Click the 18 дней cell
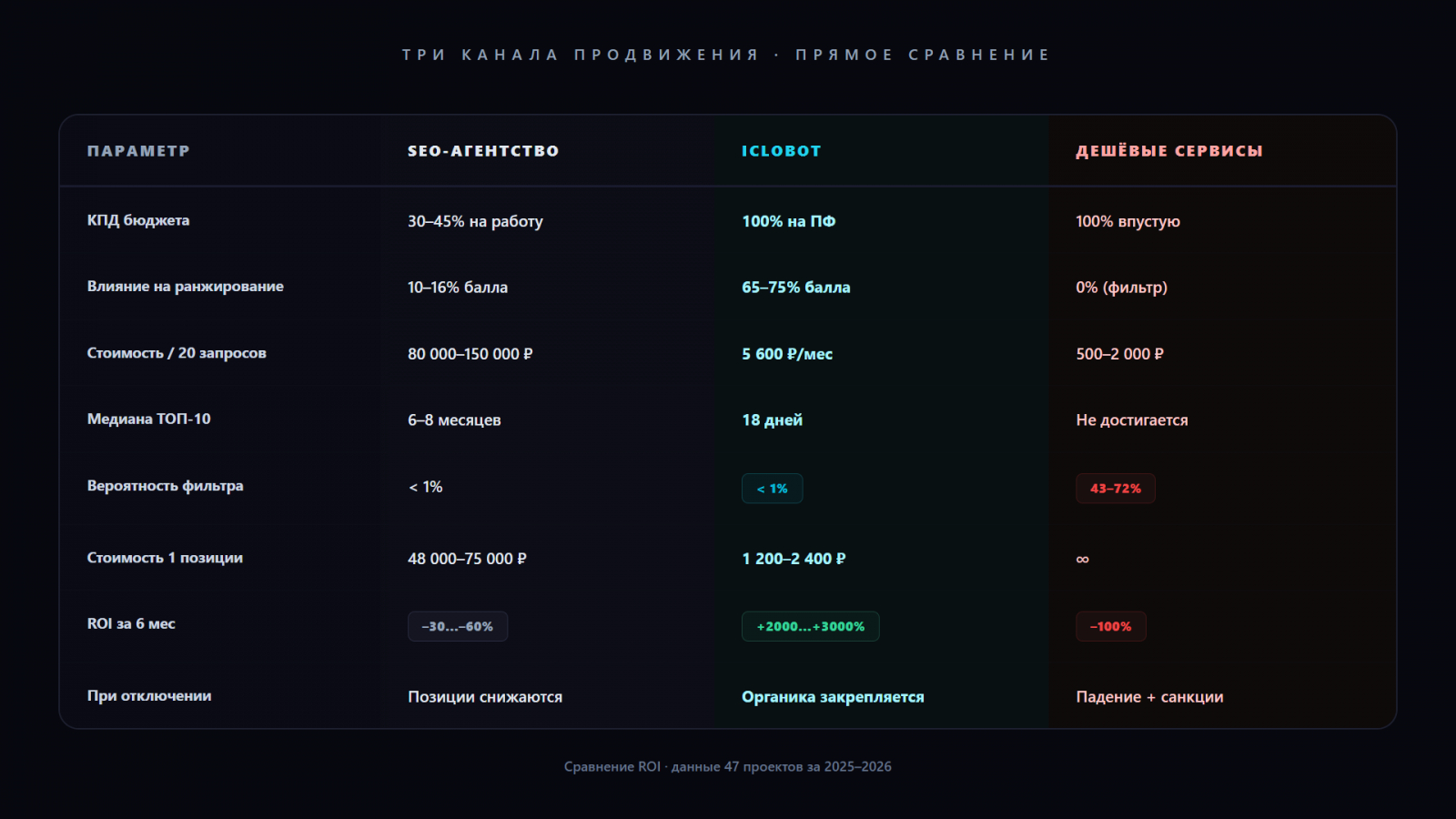The width and height of the screenshot is (1456, 819). click(x=772, y=420)
